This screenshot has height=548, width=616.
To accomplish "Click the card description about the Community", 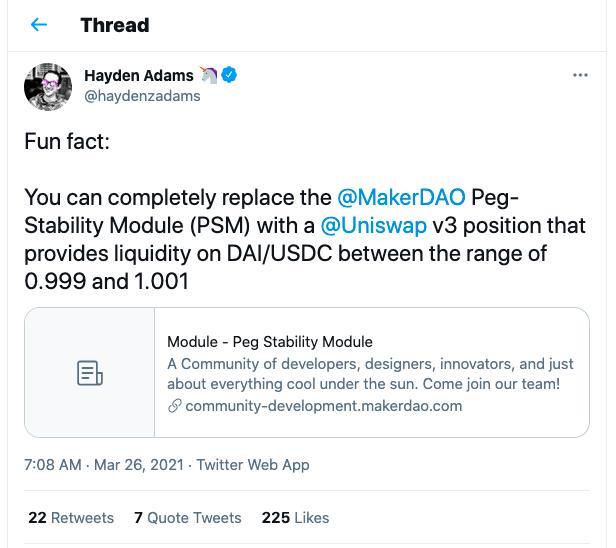I will tap(370, 374).
